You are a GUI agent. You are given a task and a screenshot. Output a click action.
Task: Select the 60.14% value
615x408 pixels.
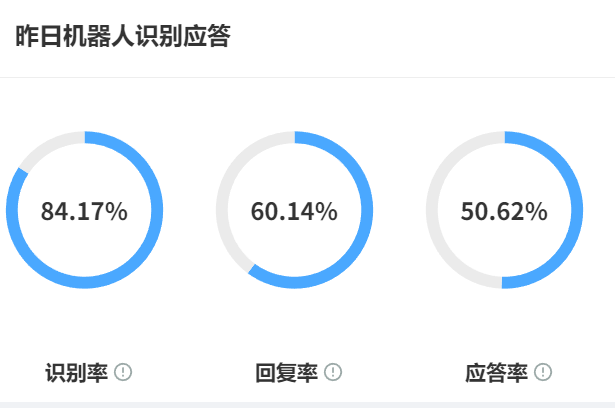point(294,211)
